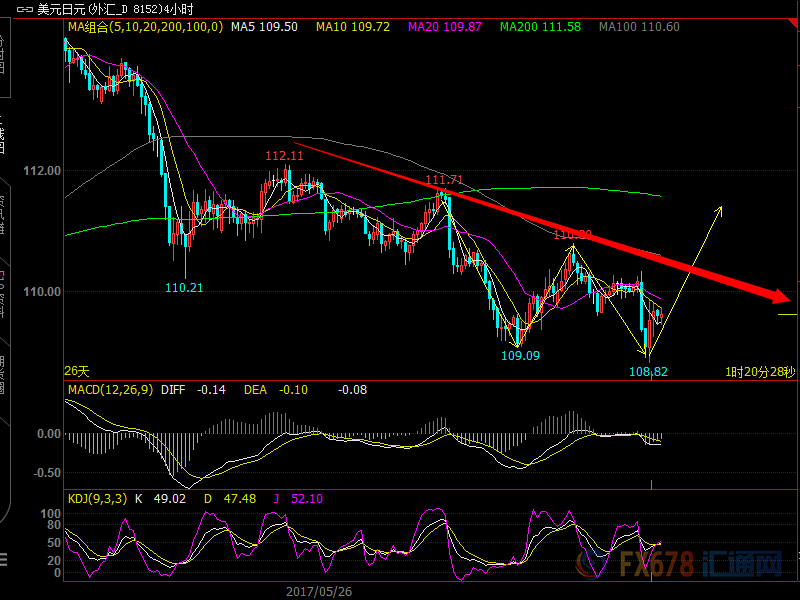Click the 112.11 high price label
This screenshot has width=800, height=600.
284,156
